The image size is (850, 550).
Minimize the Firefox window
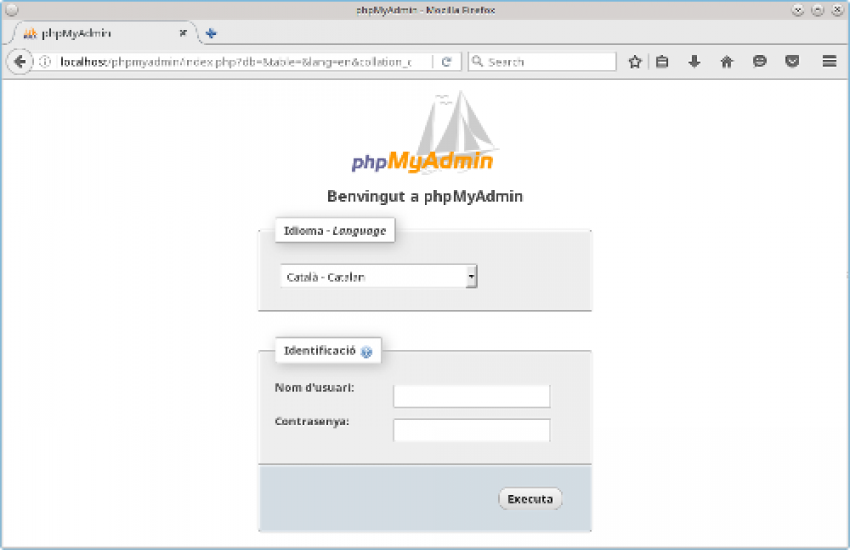coord(798,10)
